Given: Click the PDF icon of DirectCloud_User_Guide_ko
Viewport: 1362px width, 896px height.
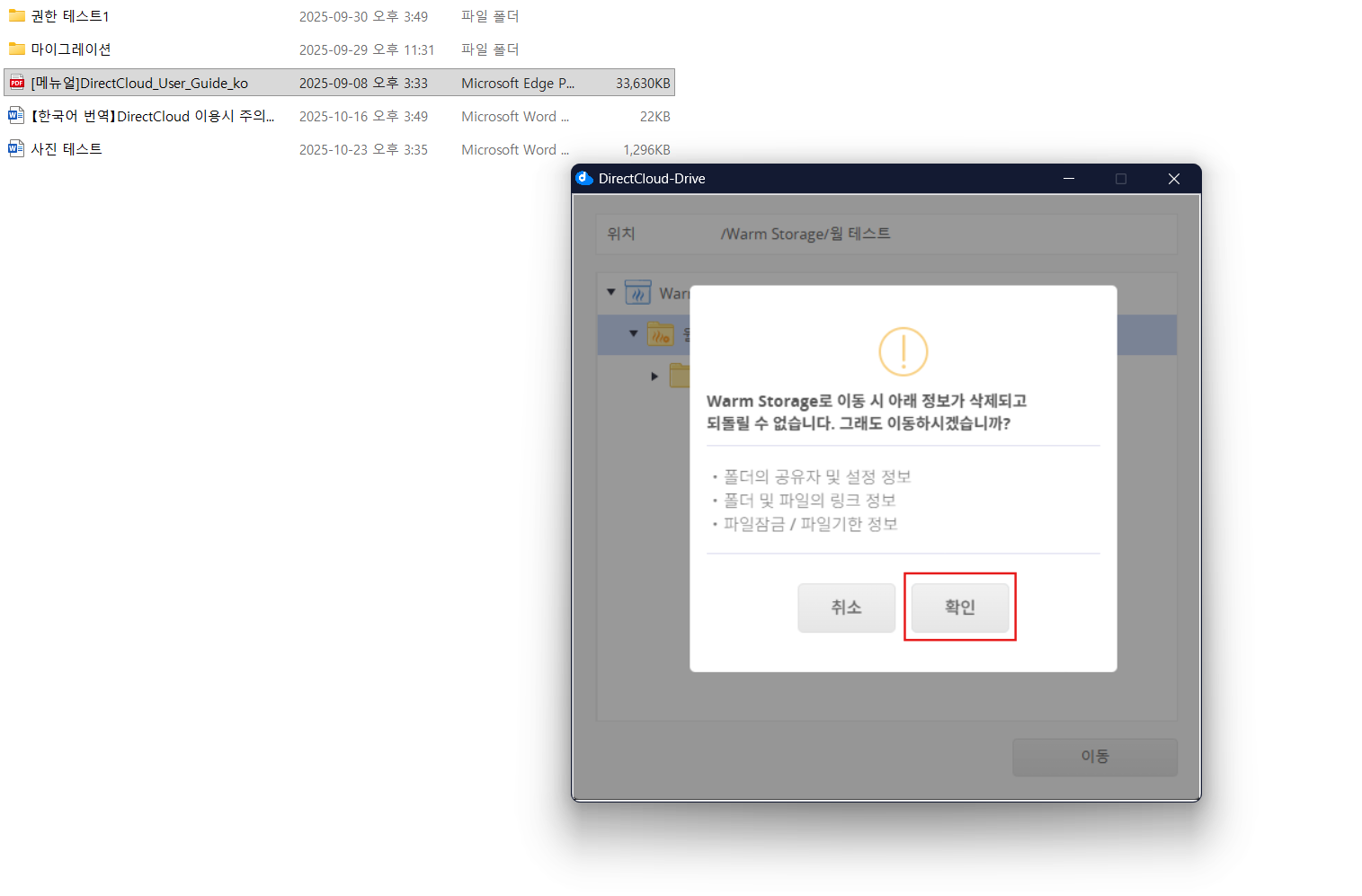Looking at the screenshot, I should click(16, 83).
